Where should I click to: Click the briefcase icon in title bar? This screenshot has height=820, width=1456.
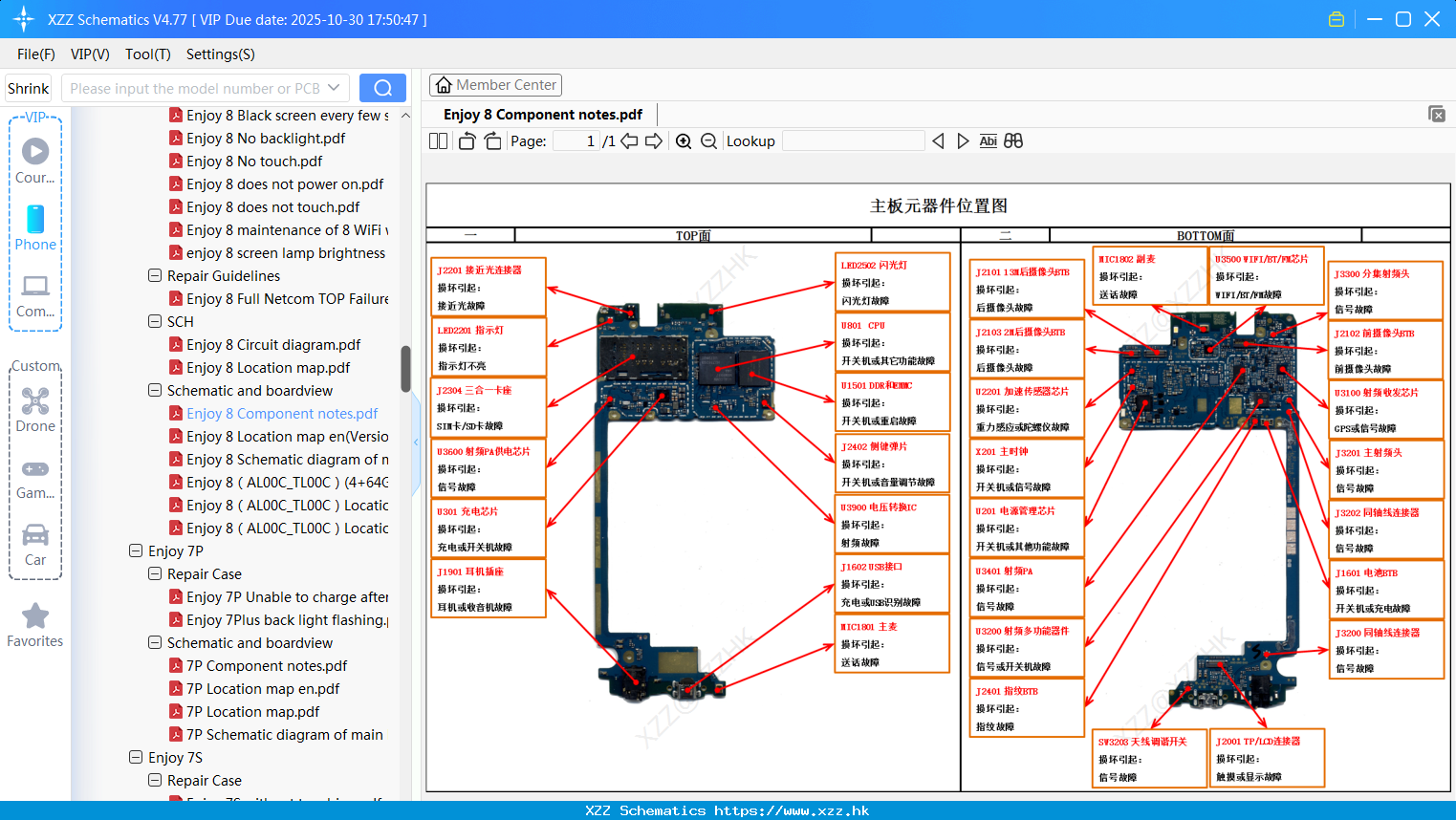[1336, 19]
